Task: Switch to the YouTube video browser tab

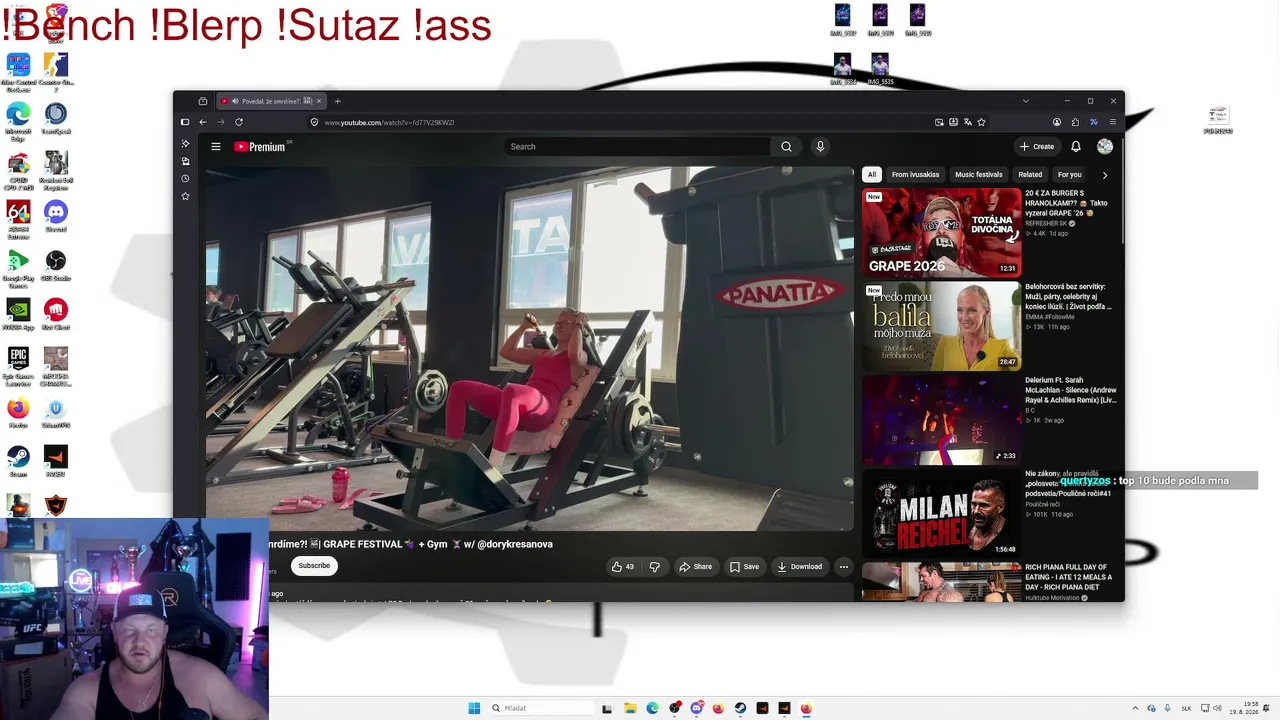Action: pos(269,101)
